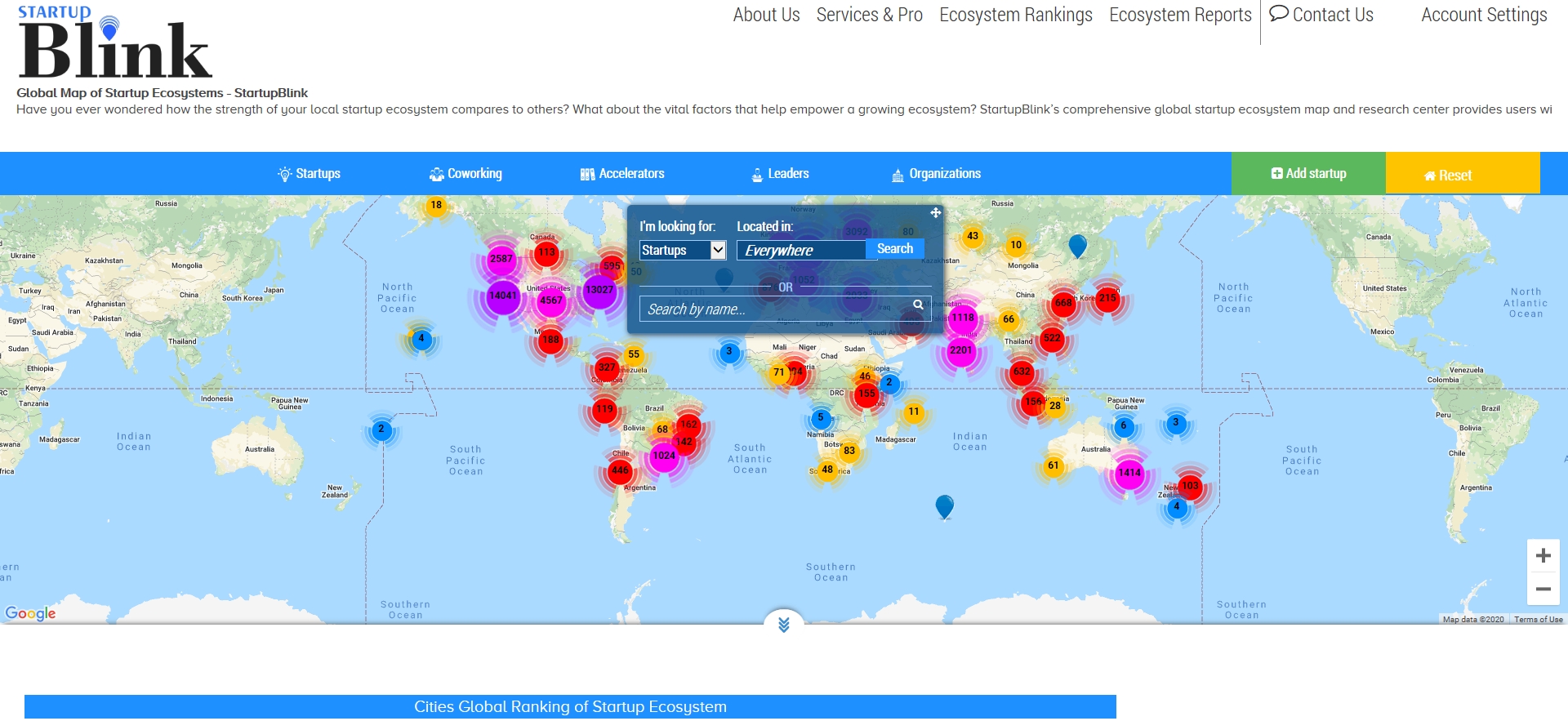Go to Ecosystem Rankings
Screen dimensions: 1568x721
[1016, 15]
